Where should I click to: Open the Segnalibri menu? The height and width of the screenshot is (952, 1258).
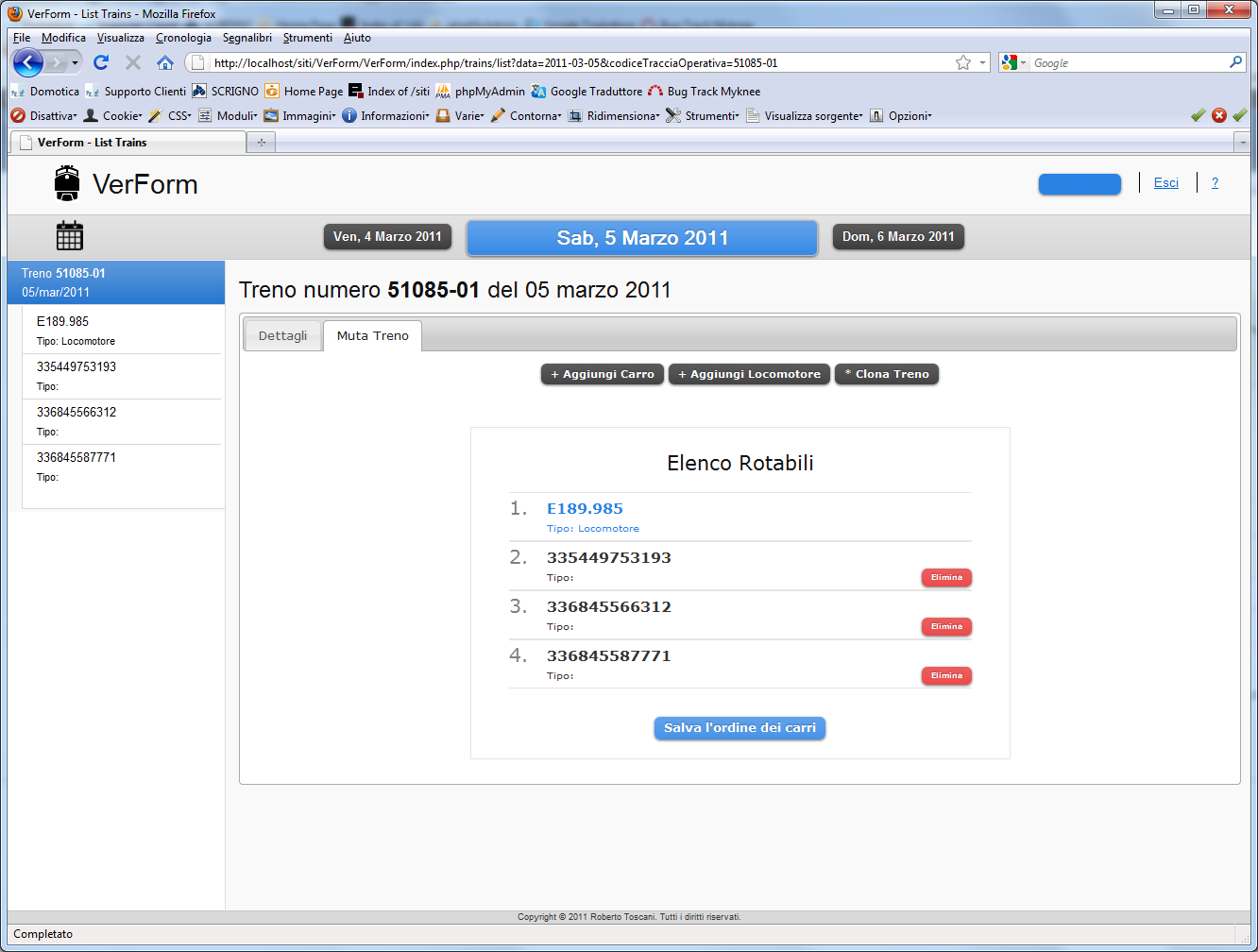coord(247,38)
